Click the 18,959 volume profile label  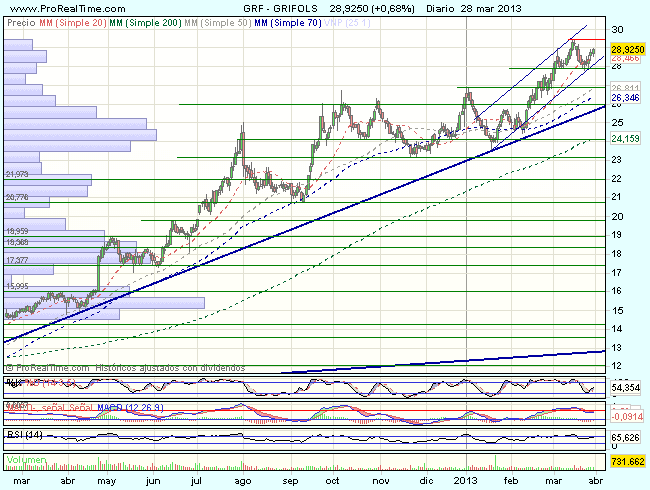pos(17,231)
